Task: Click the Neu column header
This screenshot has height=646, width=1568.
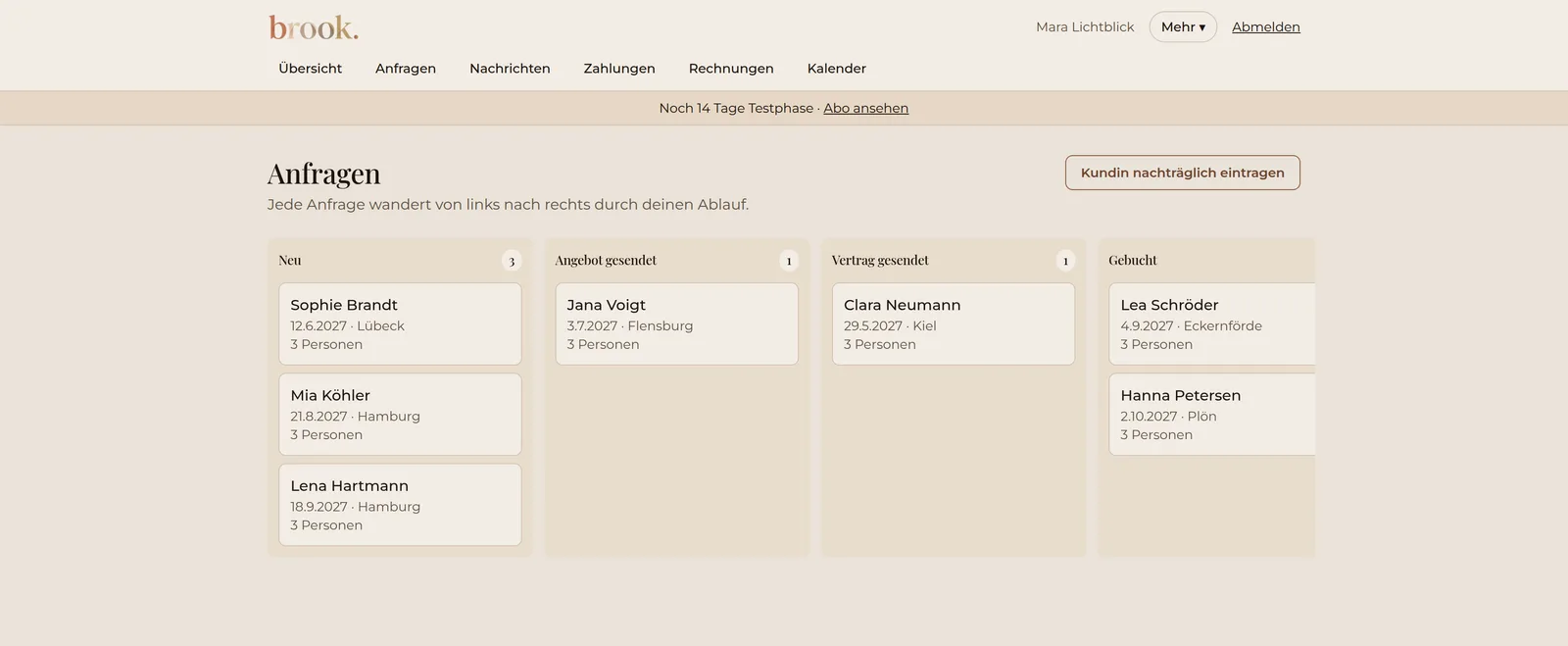Action: pos(290,261)
